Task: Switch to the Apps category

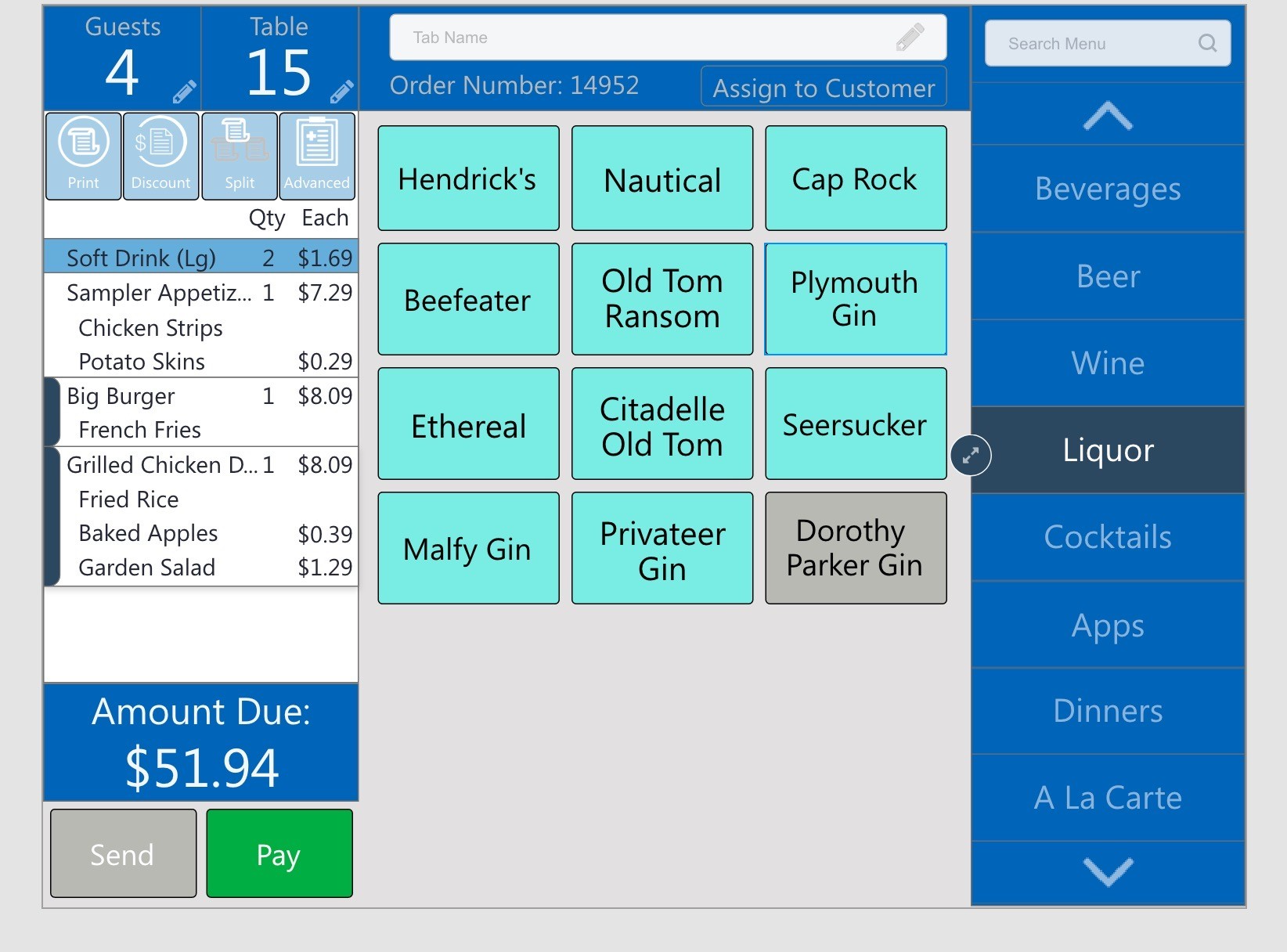Action: [x=1108, y=625]
